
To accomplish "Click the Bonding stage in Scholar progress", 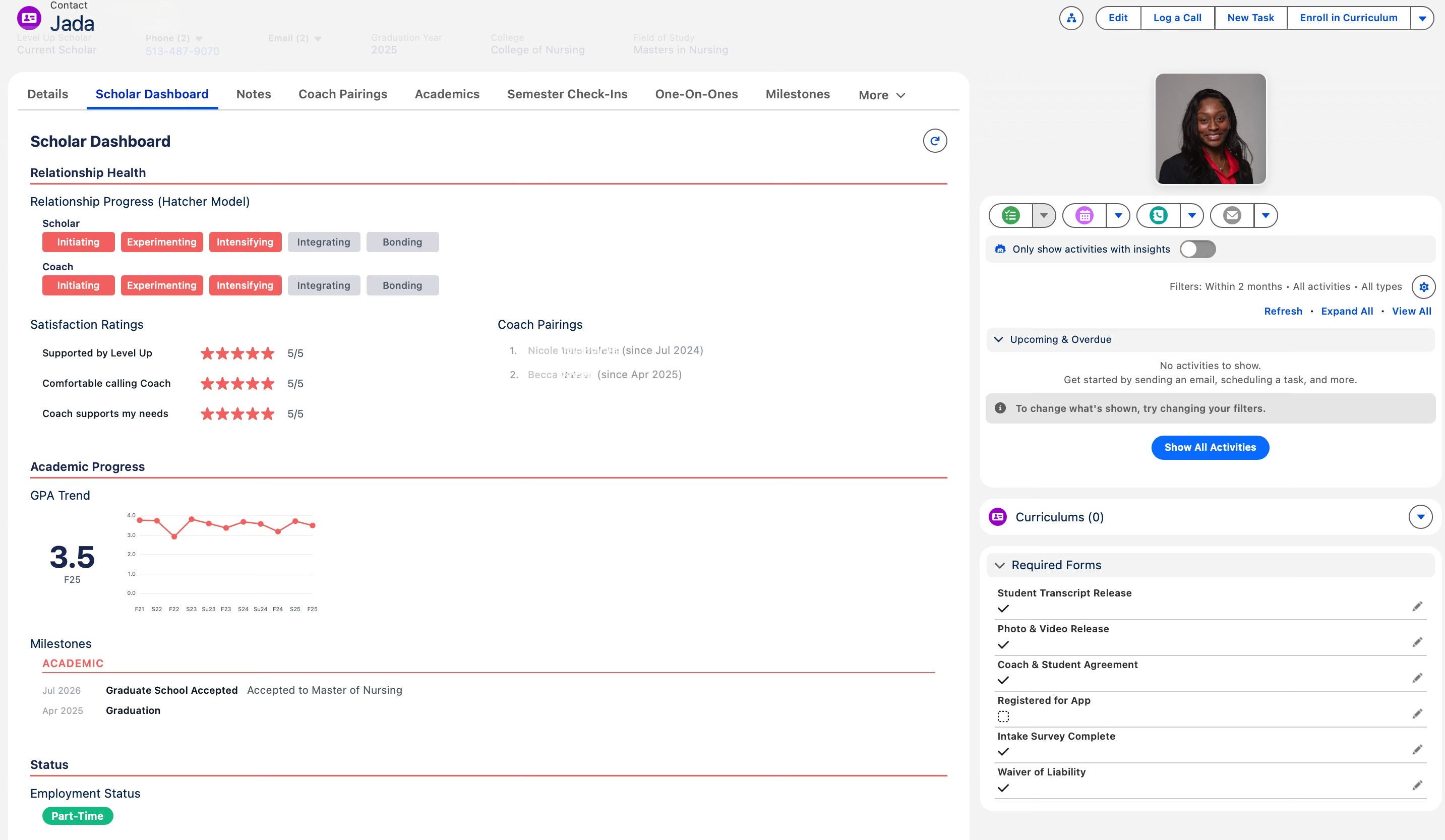I will pyautogui.click(x=402, y=242).
